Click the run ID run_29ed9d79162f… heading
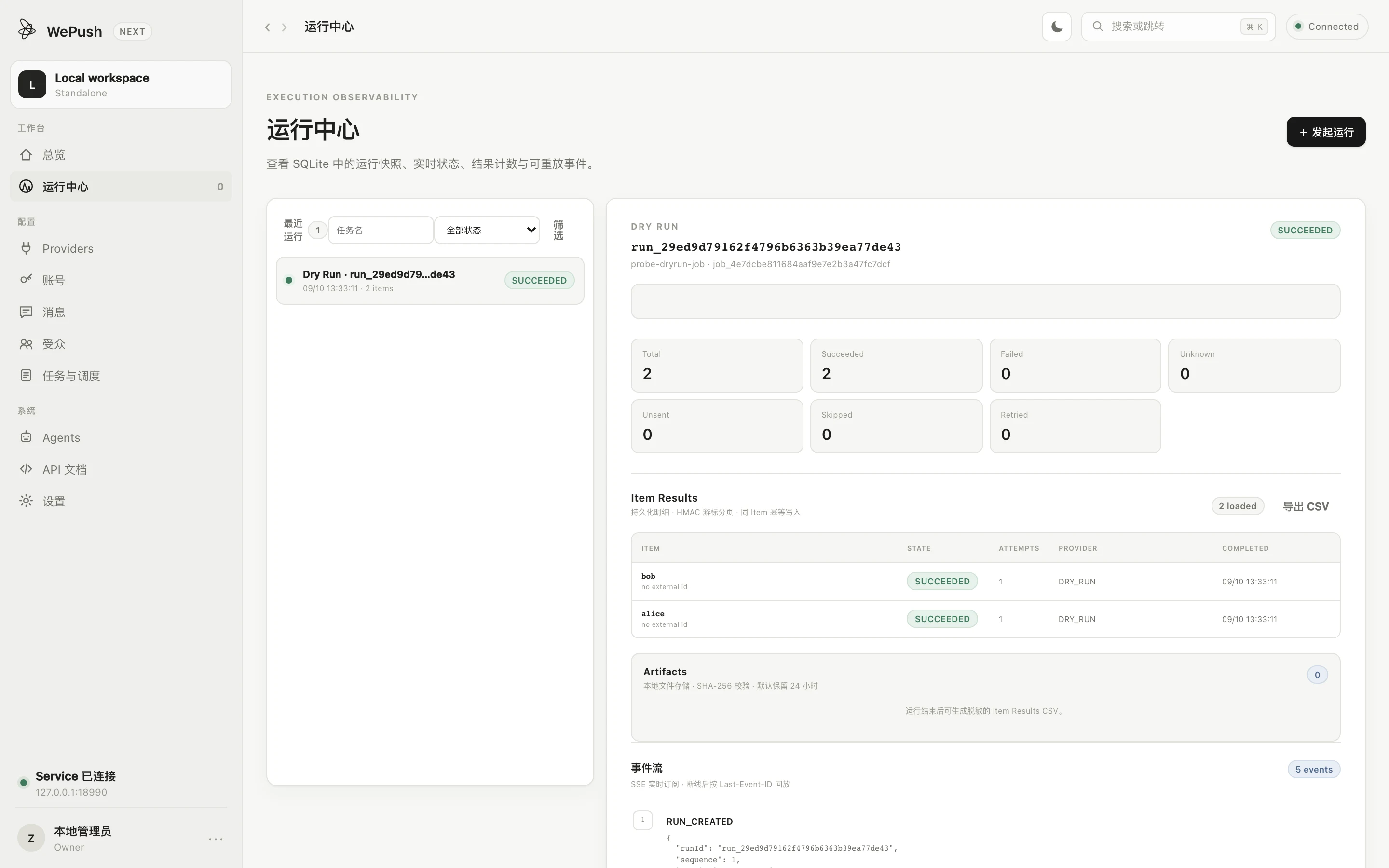Image resolution: width=1389 pixels, height=868 pixels. click(766, 247)
